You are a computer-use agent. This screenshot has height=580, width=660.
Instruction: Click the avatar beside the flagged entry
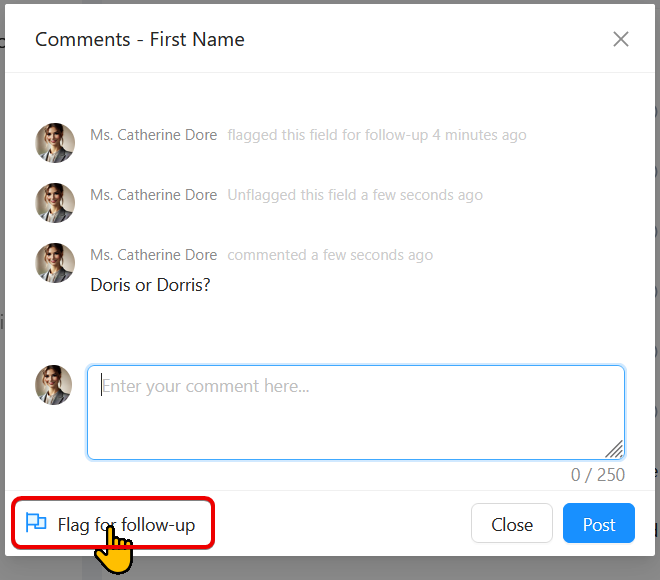55,143
